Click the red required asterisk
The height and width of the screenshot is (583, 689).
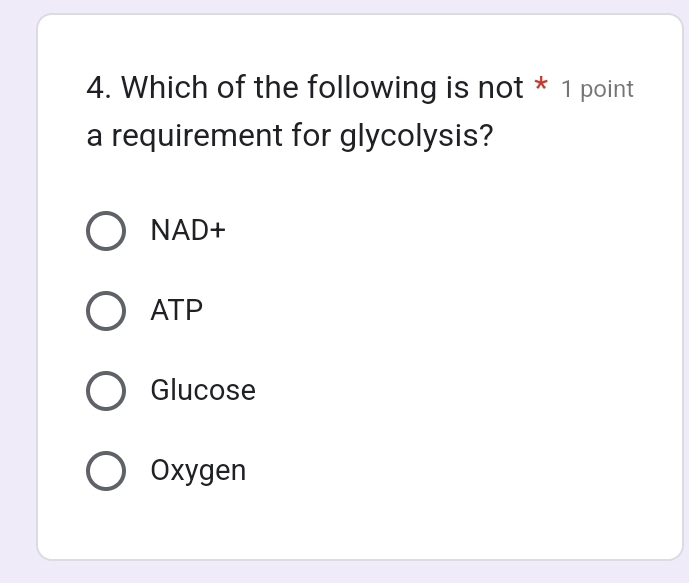click(x=541, y=86)
